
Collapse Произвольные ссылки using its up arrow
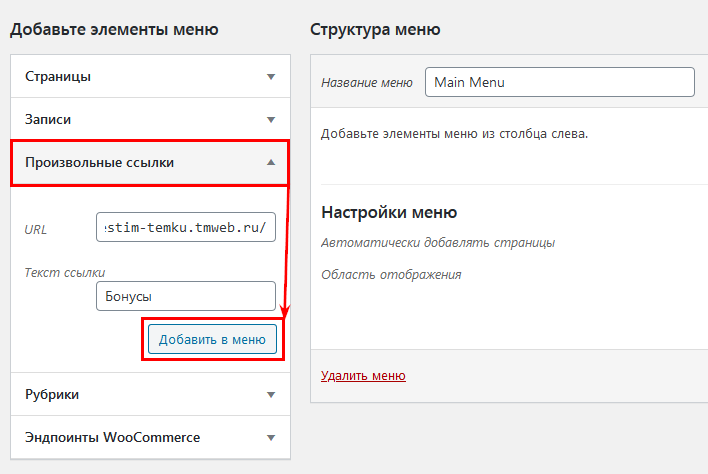click(271, 162)
